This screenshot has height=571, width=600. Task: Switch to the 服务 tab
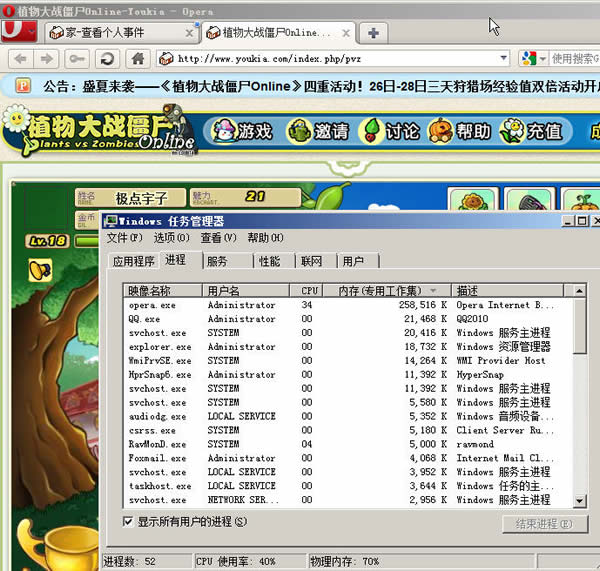click(x=228, y=261)
